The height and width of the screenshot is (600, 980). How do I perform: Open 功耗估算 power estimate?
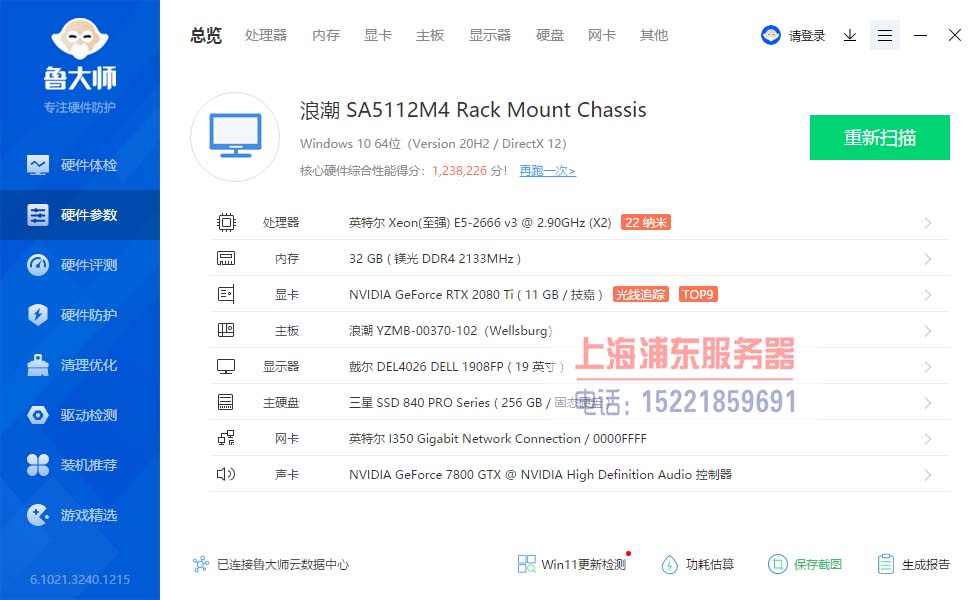pos(698,564)
